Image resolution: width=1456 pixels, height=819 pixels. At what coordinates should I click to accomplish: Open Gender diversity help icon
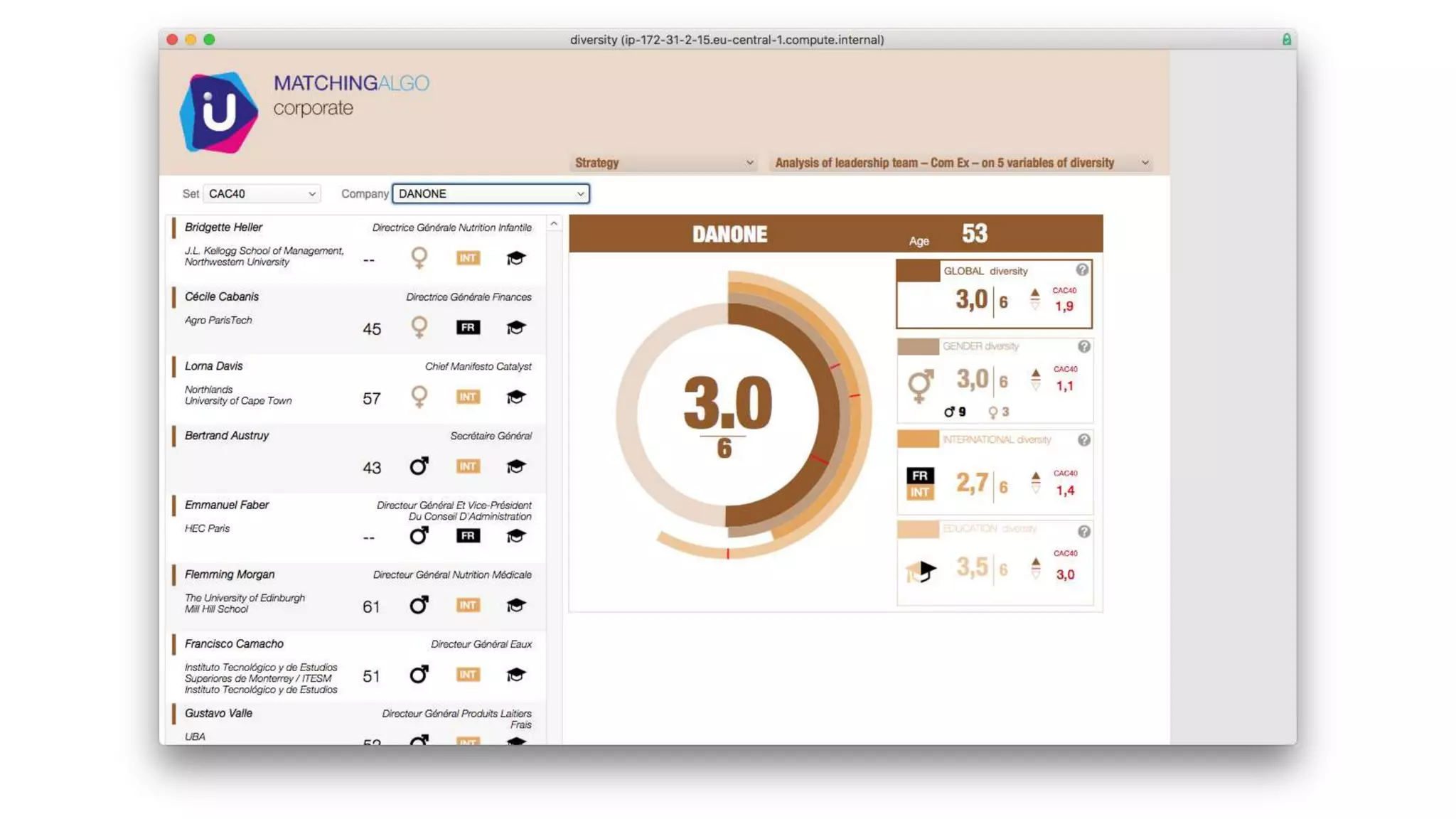pos(1083,346)
